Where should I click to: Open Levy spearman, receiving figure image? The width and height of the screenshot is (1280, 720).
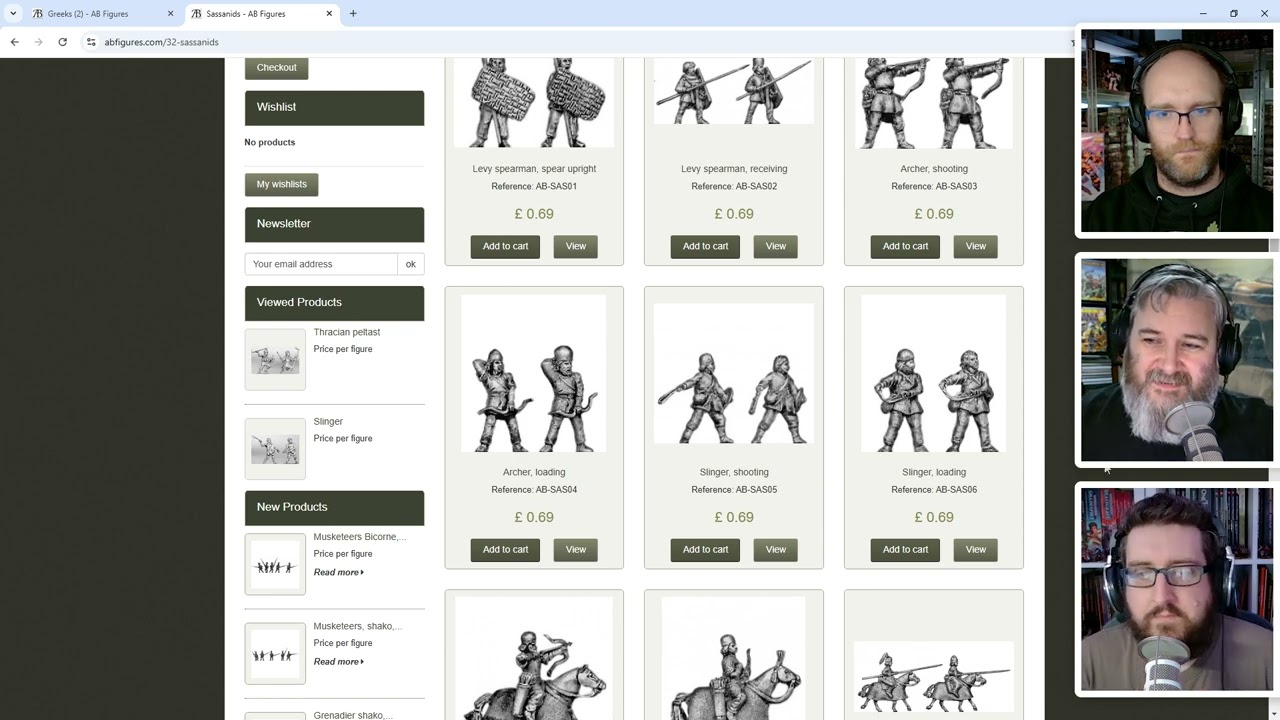734,91
